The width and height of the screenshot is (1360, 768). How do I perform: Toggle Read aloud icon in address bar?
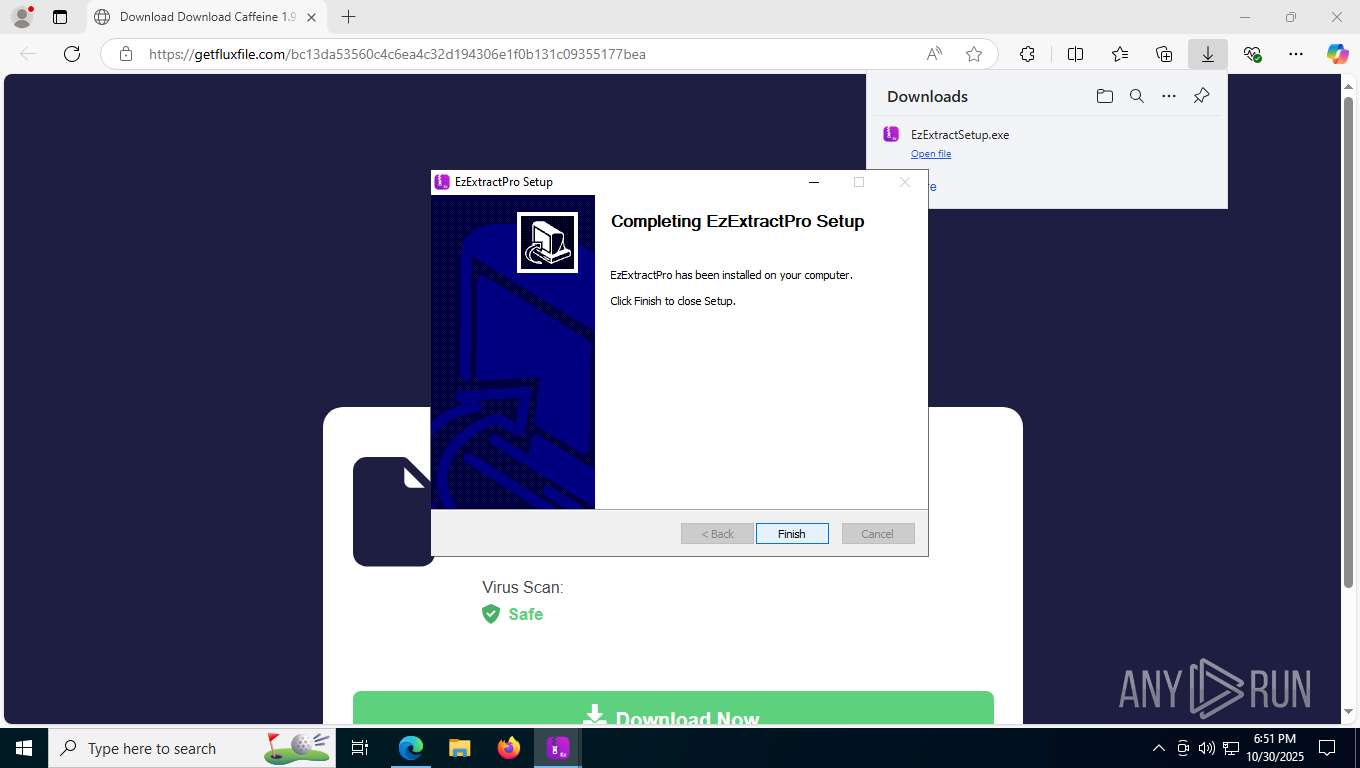click(x=934, y=54)
